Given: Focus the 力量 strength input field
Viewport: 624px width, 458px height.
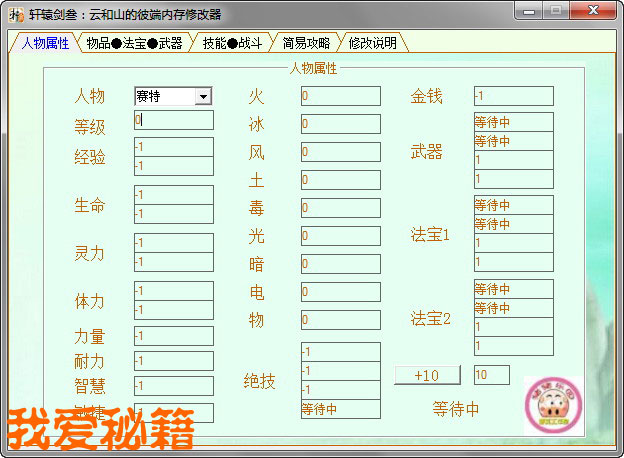Looking at the screenshot, I should (x=174, y=336).
